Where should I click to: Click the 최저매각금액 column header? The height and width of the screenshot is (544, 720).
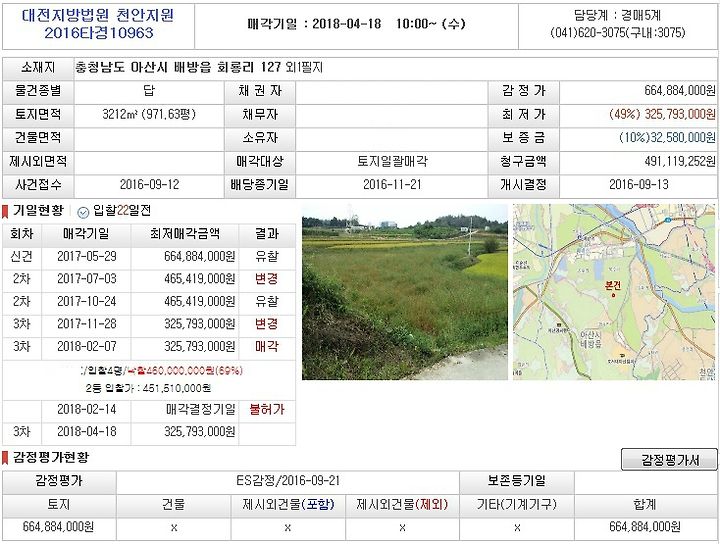pos(185,234)
